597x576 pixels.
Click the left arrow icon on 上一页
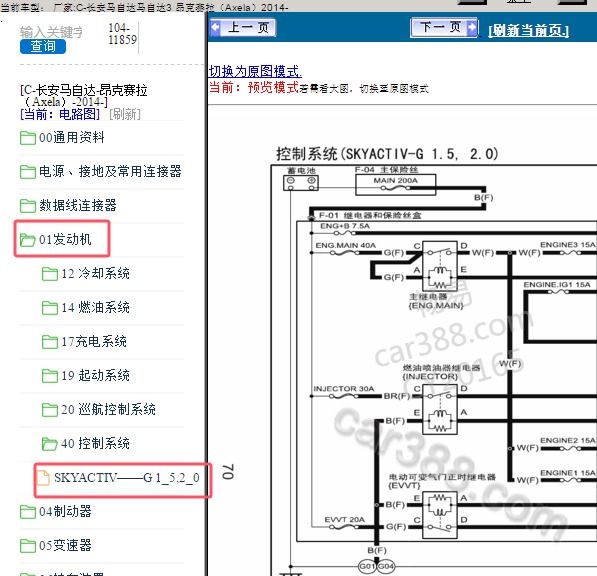pos(215,27)
